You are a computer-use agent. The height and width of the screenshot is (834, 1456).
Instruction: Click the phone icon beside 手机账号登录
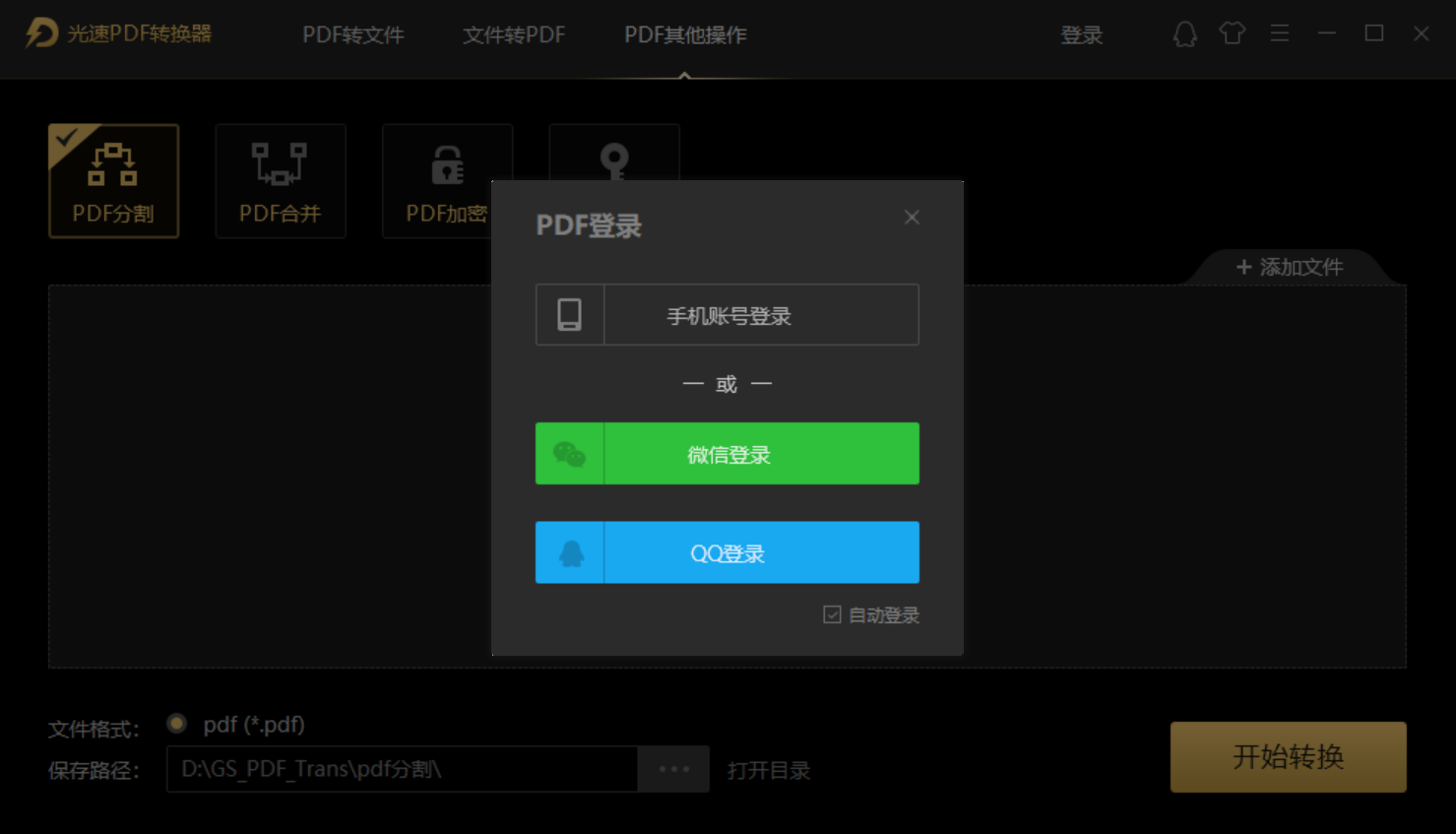569,314
